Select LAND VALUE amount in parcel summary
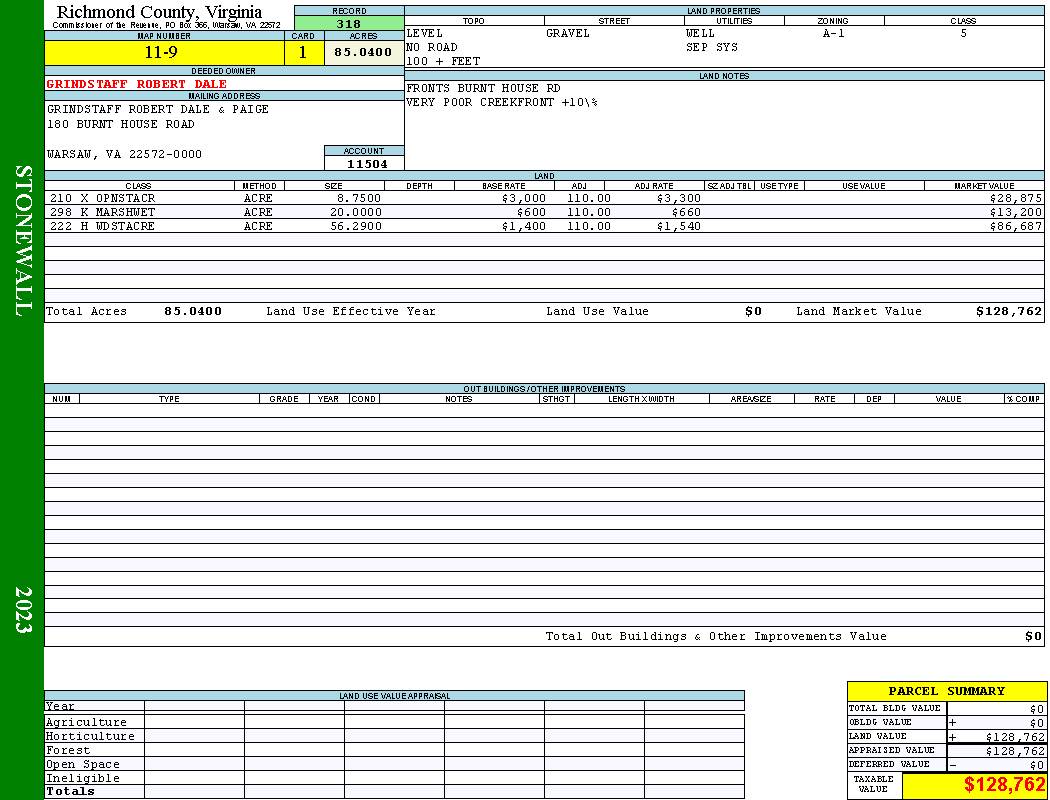The width and height of the screenshot is (1050, 800). point(1015,737)
